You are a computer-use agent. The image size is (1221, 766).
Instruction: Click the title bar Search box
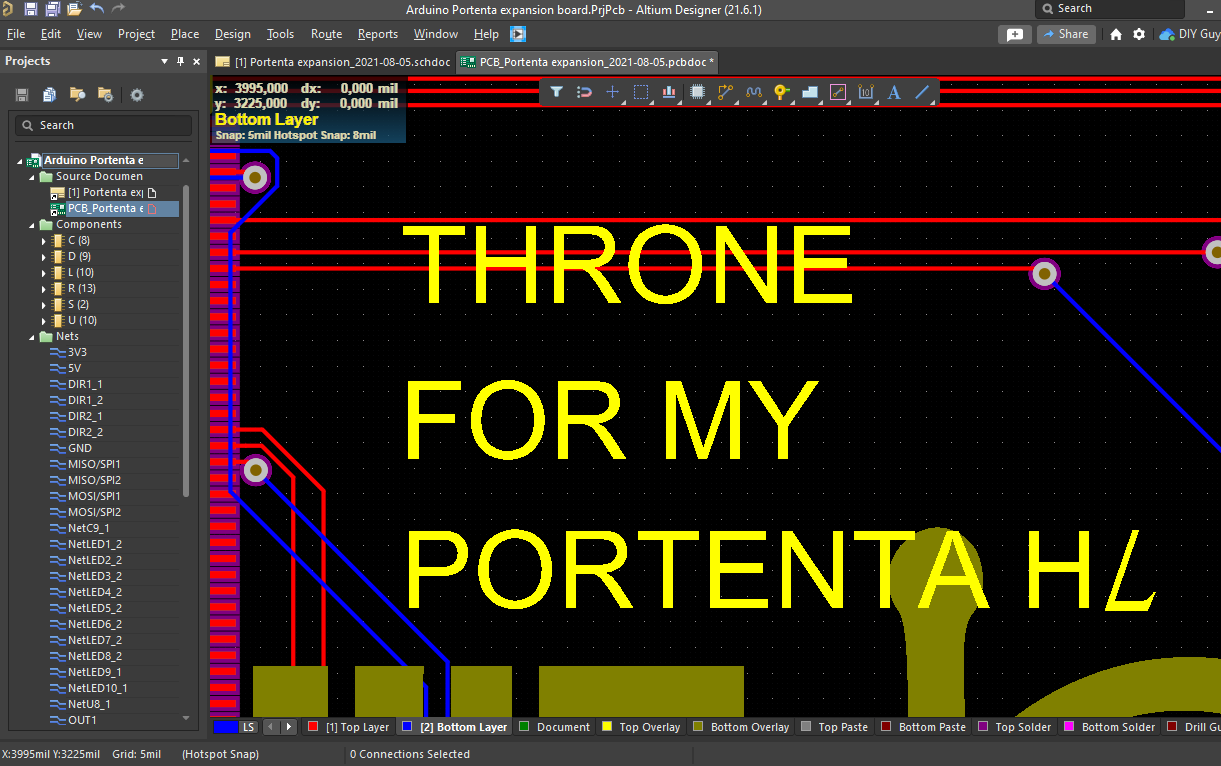[1111, 9]
